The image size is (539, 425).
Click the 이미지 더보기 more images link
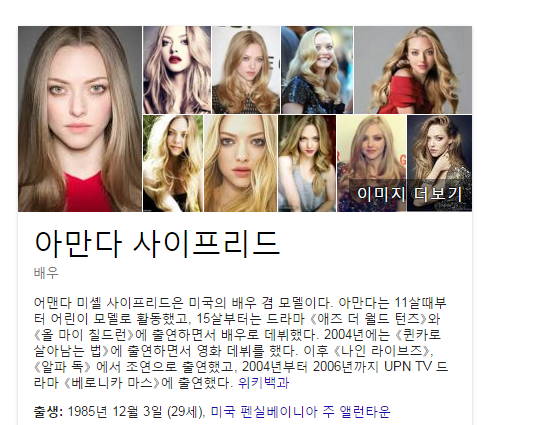pos(409,194)
